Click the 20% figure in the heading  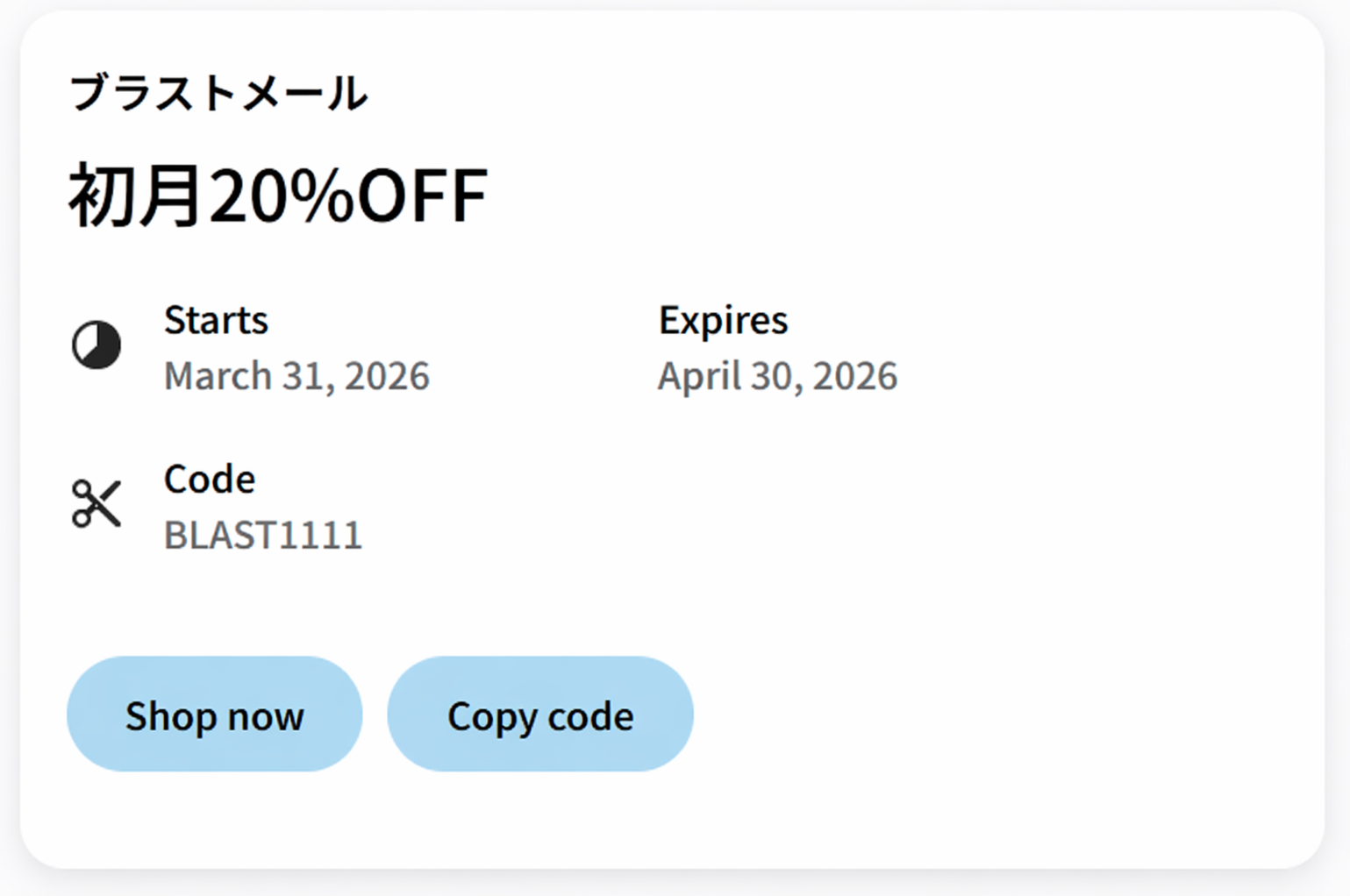point(281,195)
